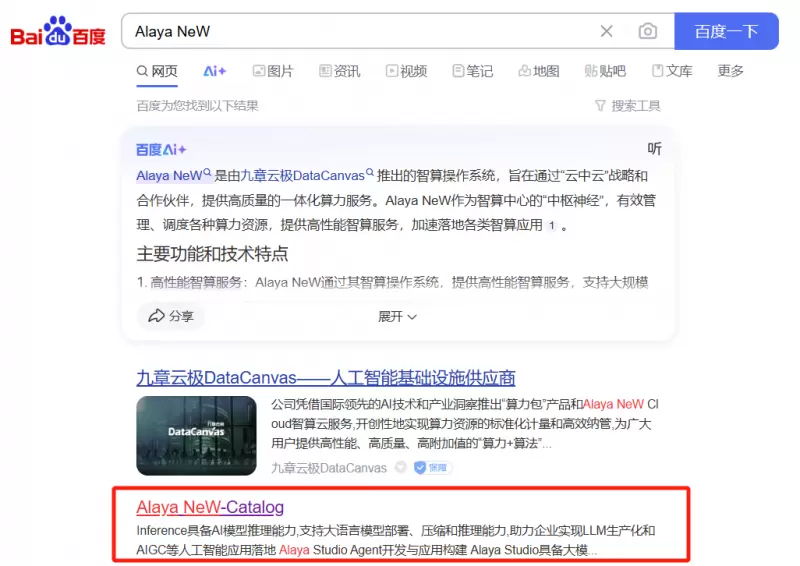Click the 听 listen button in AI card
Viewport: 800px width, 566px height.
point(654,149)
